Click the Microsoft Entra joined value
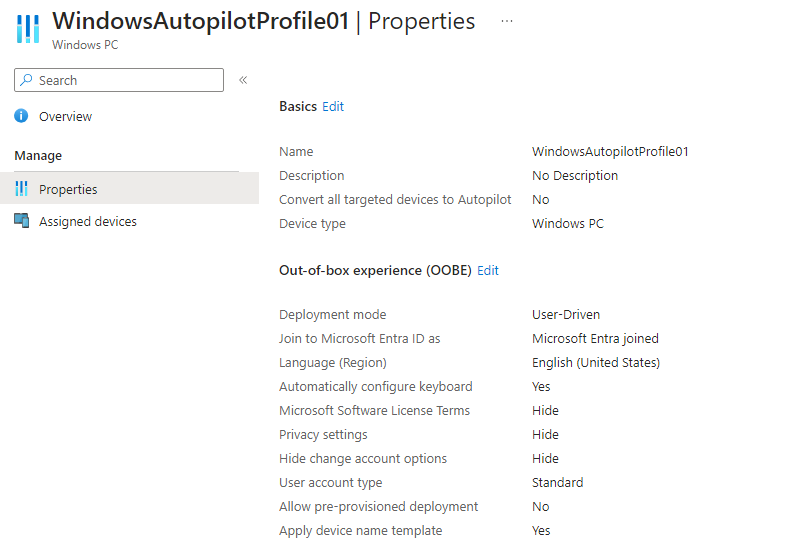This screenshot has width=796, height=538. point(595,339)
